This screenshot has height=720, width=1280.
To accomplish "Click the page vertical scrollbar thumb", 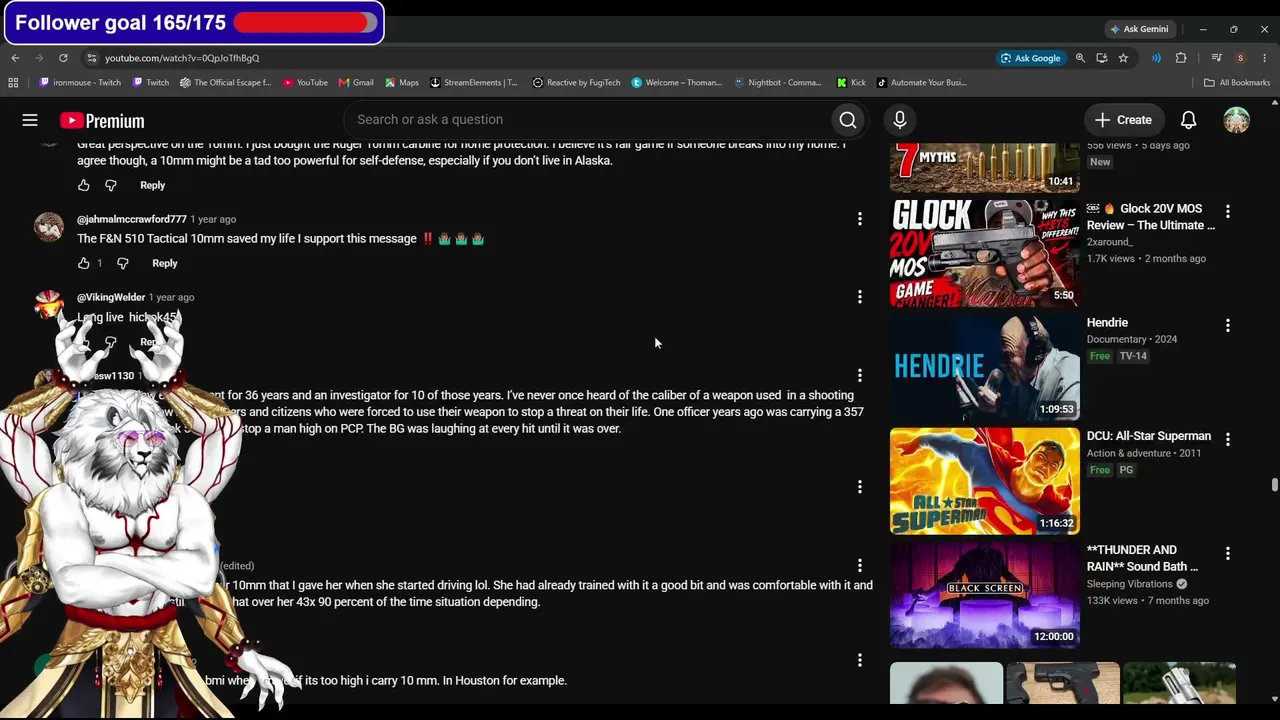I will (x=1274, y=485).
